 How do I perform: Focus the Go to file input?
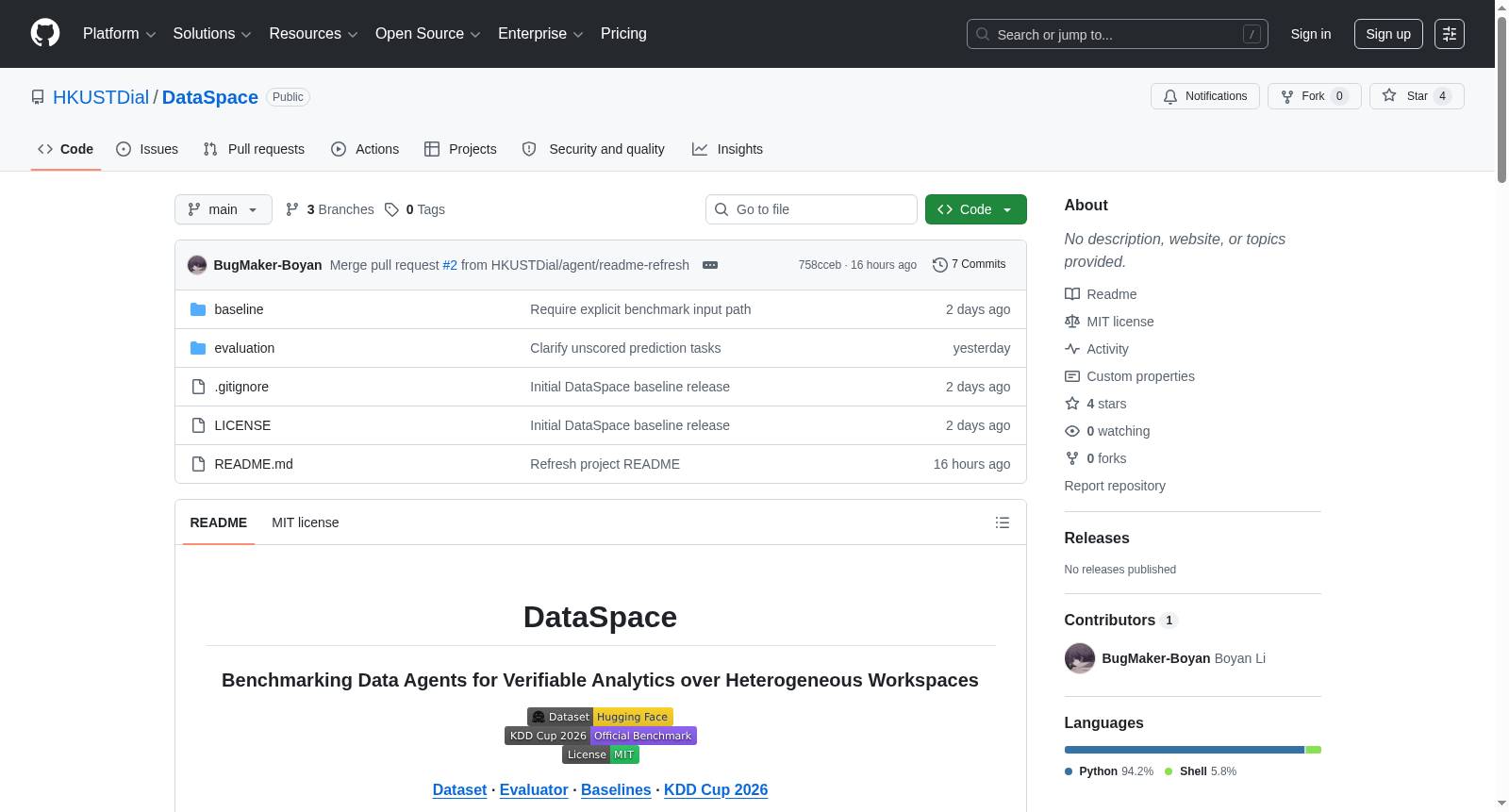pyautogui.click(x=811, y=209)
